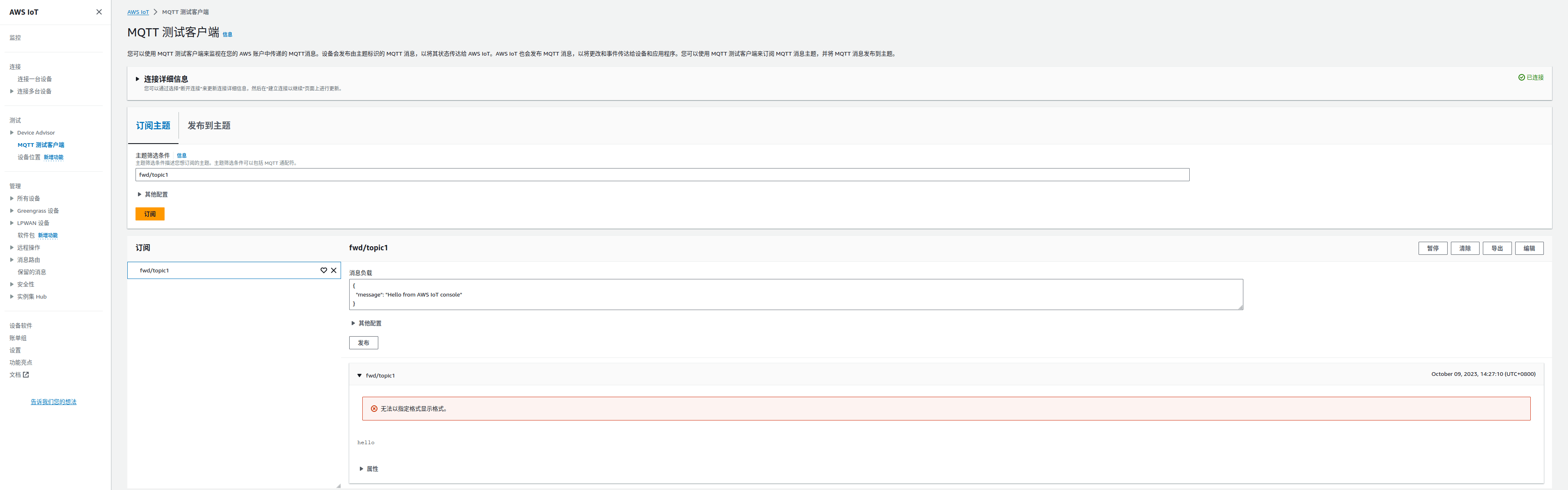Click error icon in format alert
Screen dimensions: 1568x490
coord(374,409)
